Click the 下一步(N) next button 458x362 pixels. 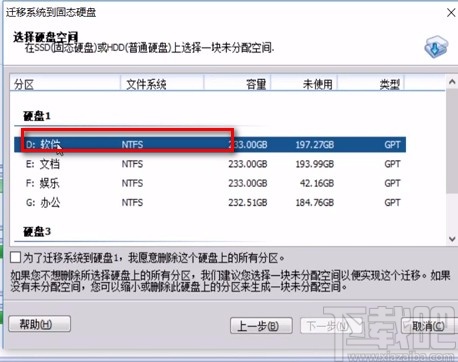coord(330,326)
